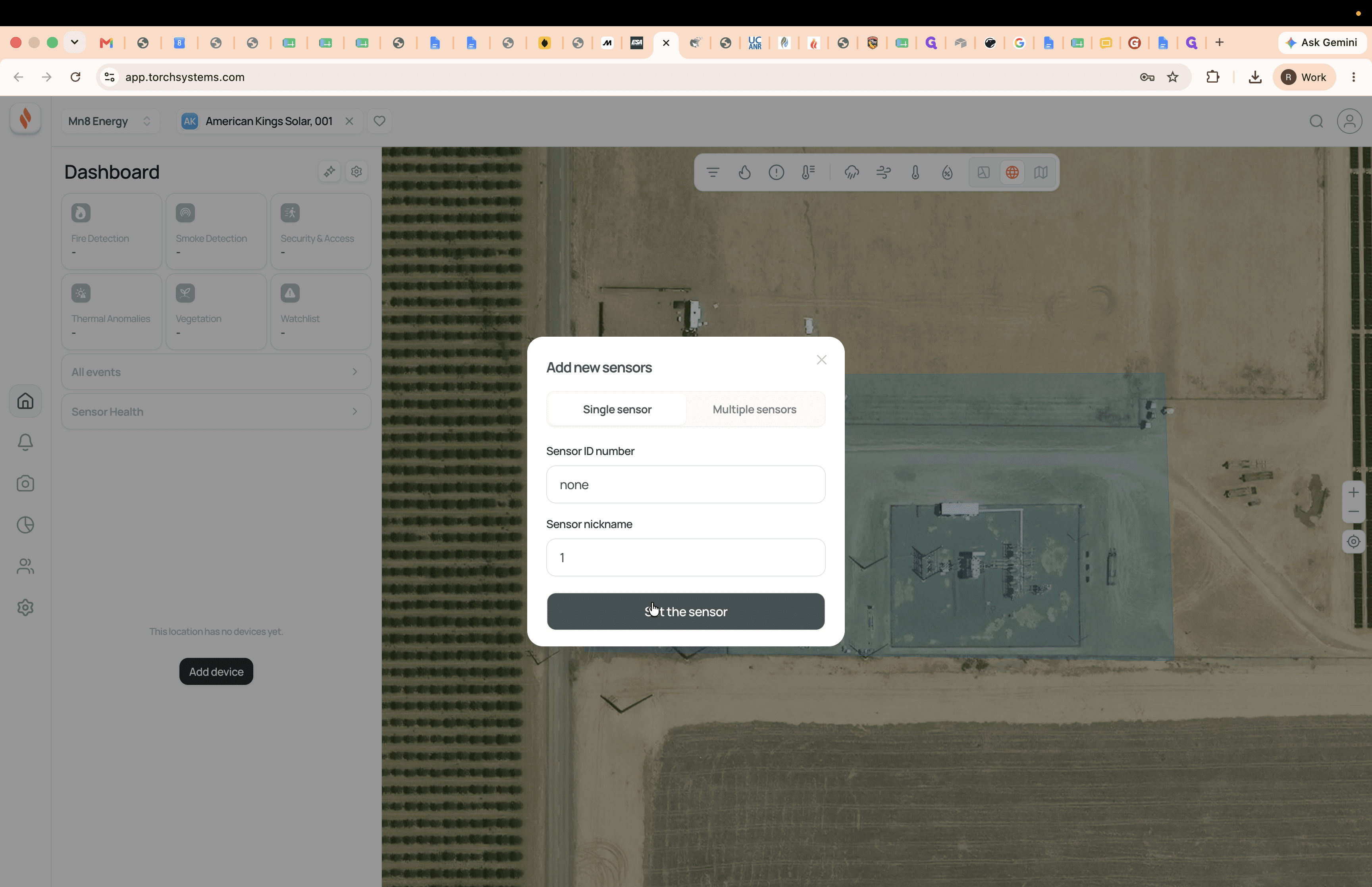The height and width of the screenshot is (887, 1372).
Task: Open the Watchlist card
Action: coord(321,312)
